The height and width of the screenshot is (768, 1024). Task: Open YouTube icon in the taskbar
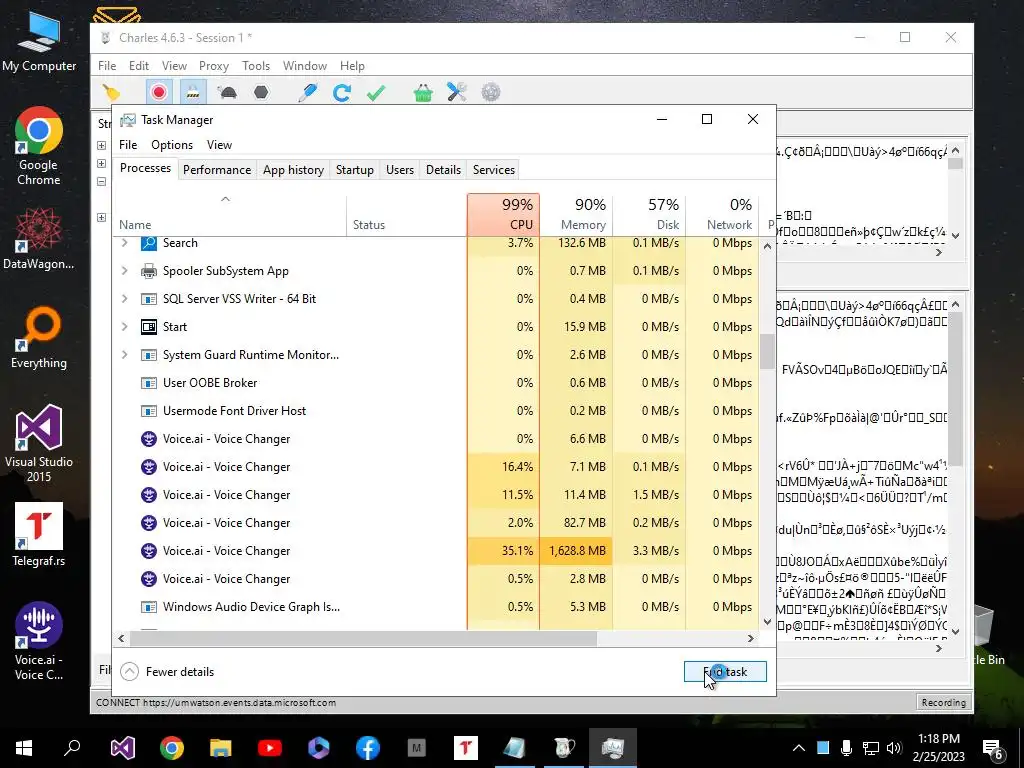[x=270, y=748]
